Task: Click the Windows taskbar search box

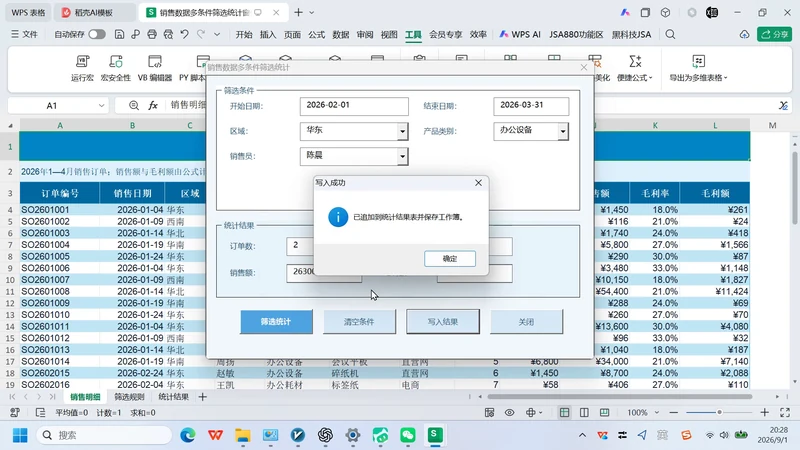Action: point(105,435)
